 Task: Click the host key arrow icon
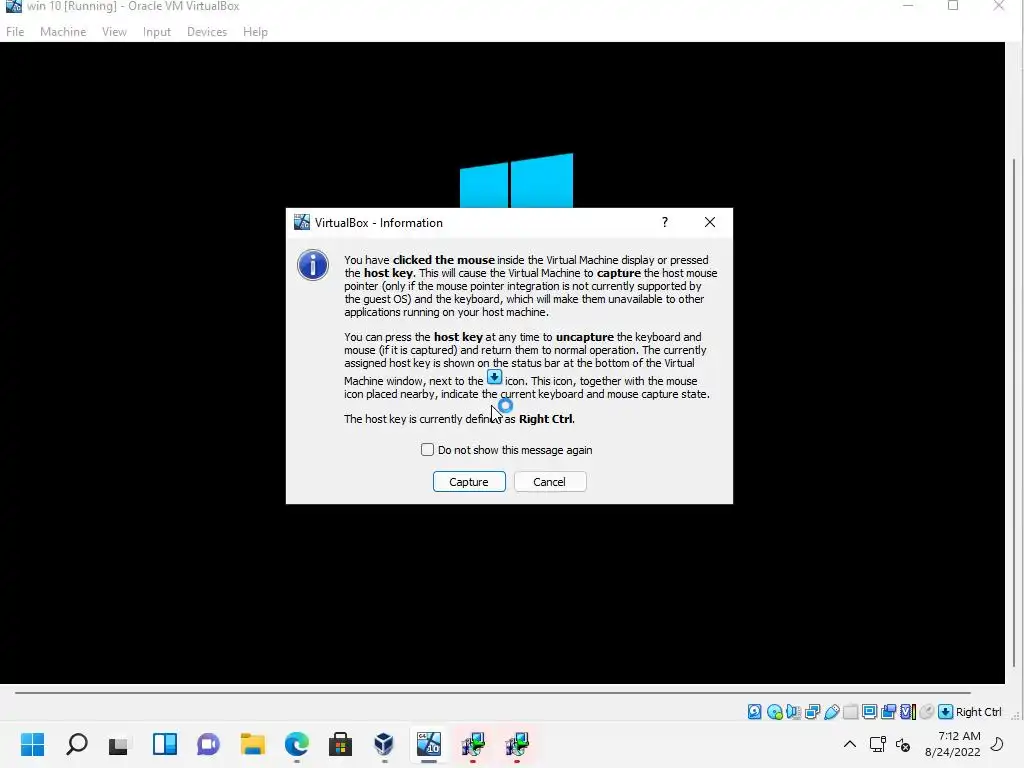tap(945, 712)
